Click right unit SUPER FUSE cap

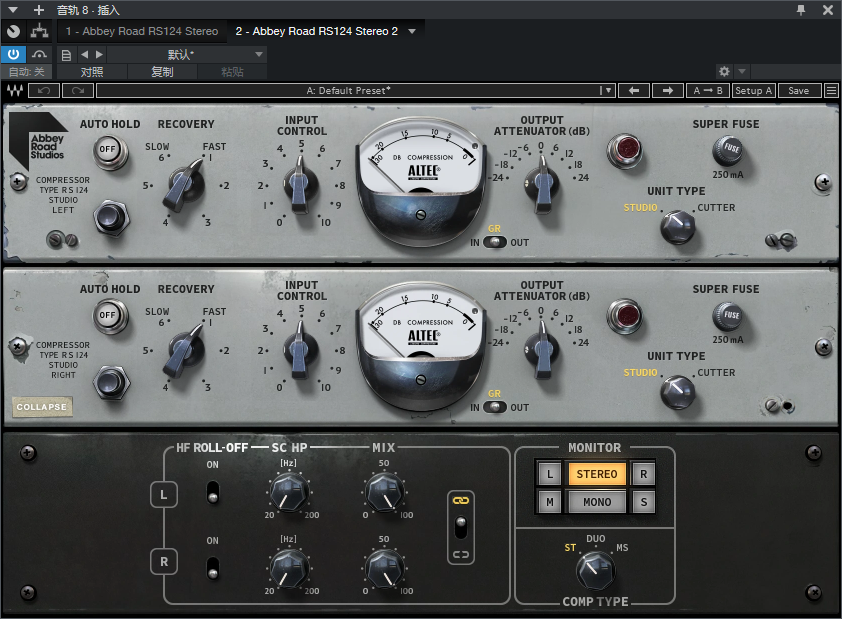(728, 316)
